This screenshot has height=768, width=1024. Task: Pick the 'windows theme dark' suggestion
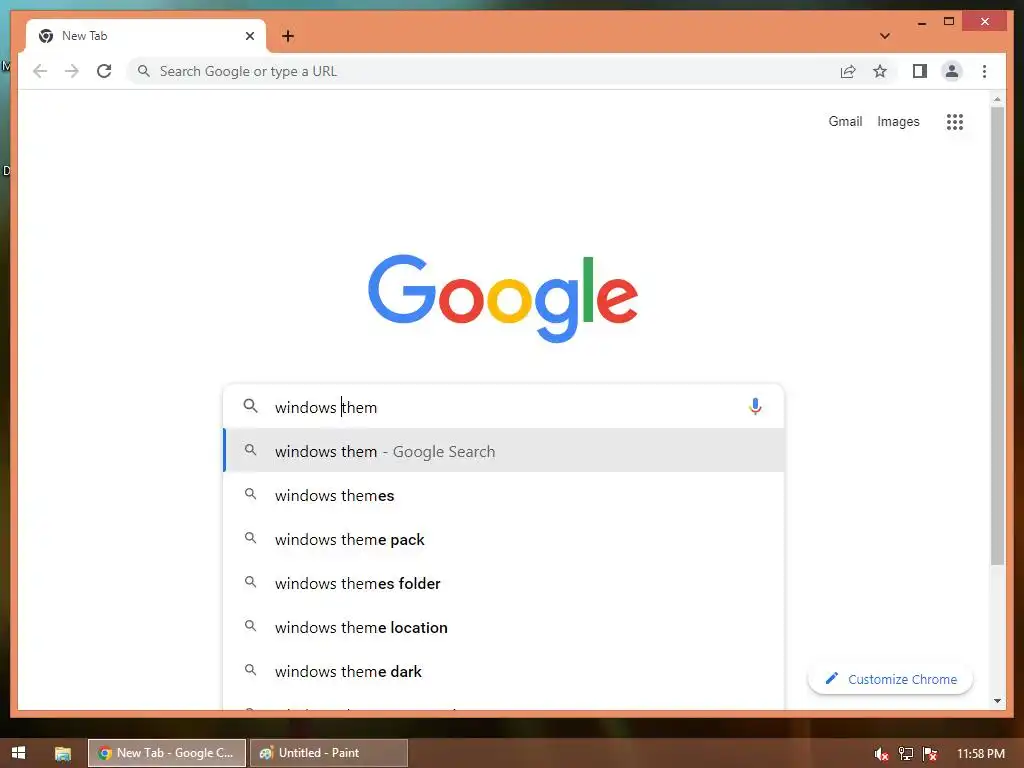pos(504,671)
